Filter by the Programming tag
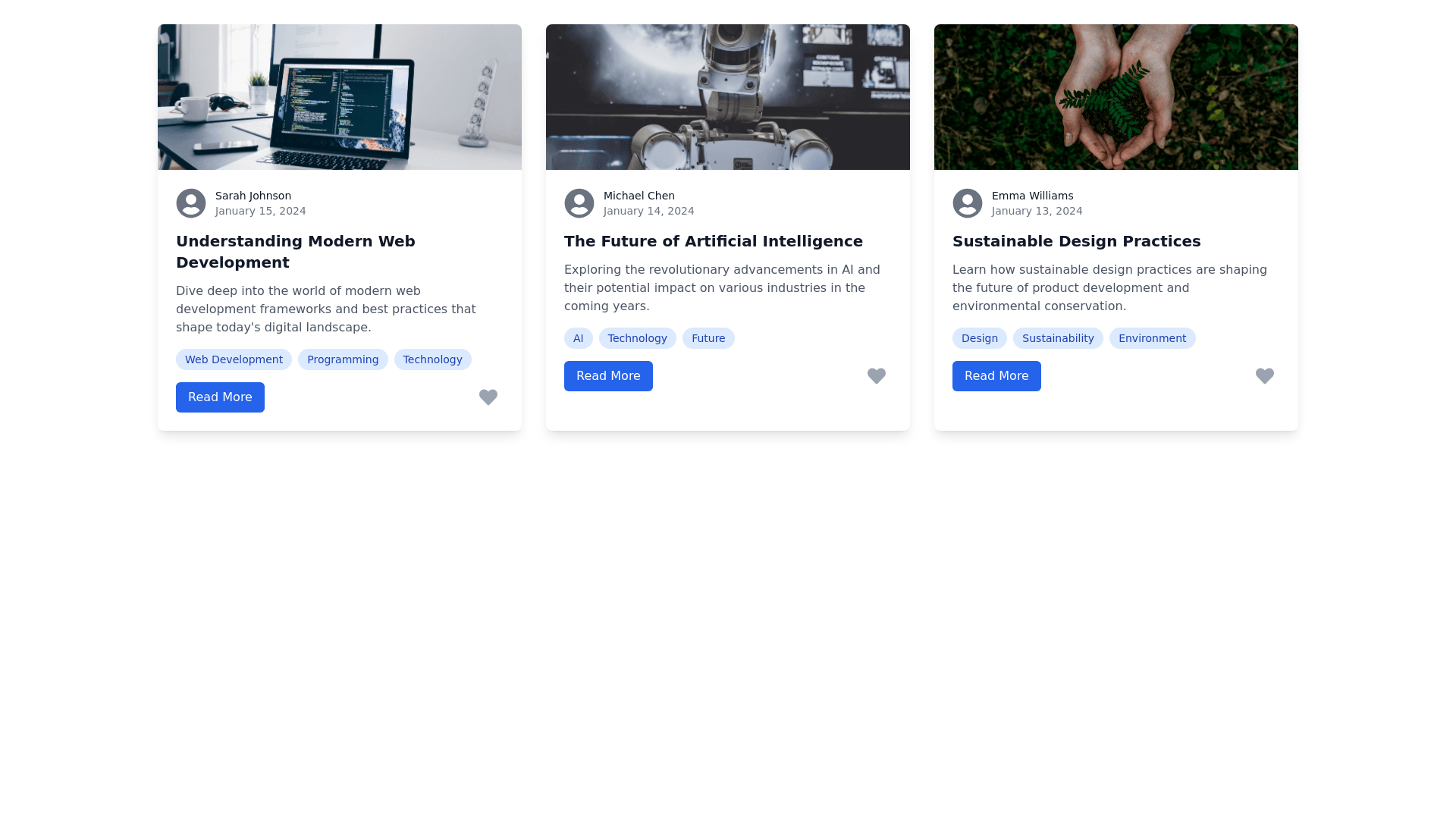Screen dimensions: 1456x819 (x=343, y=359)
